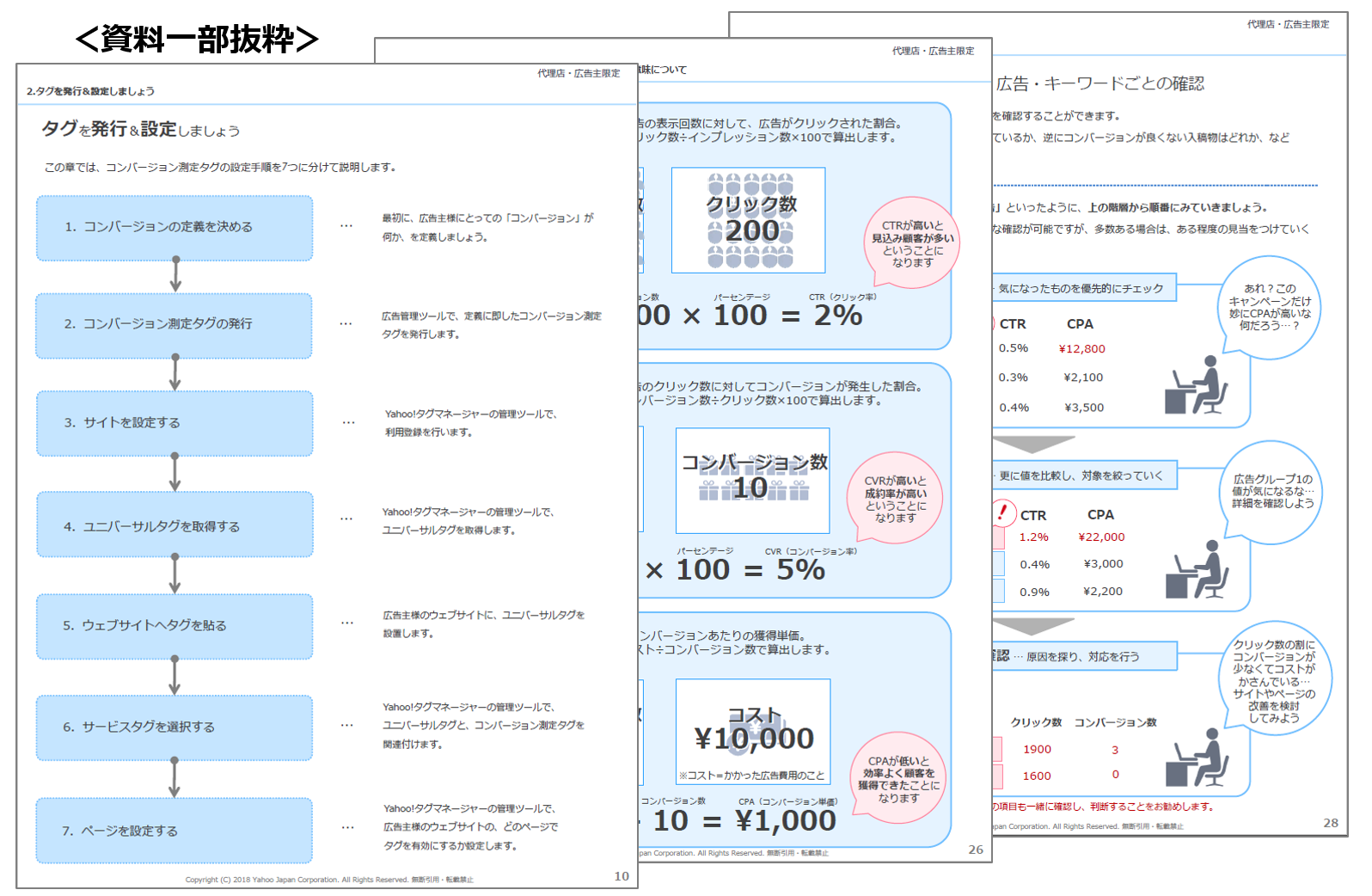Select step box '1. コンバージョンの定義を決める'
Screen dimensions: 1372x896
click(175, 228)
